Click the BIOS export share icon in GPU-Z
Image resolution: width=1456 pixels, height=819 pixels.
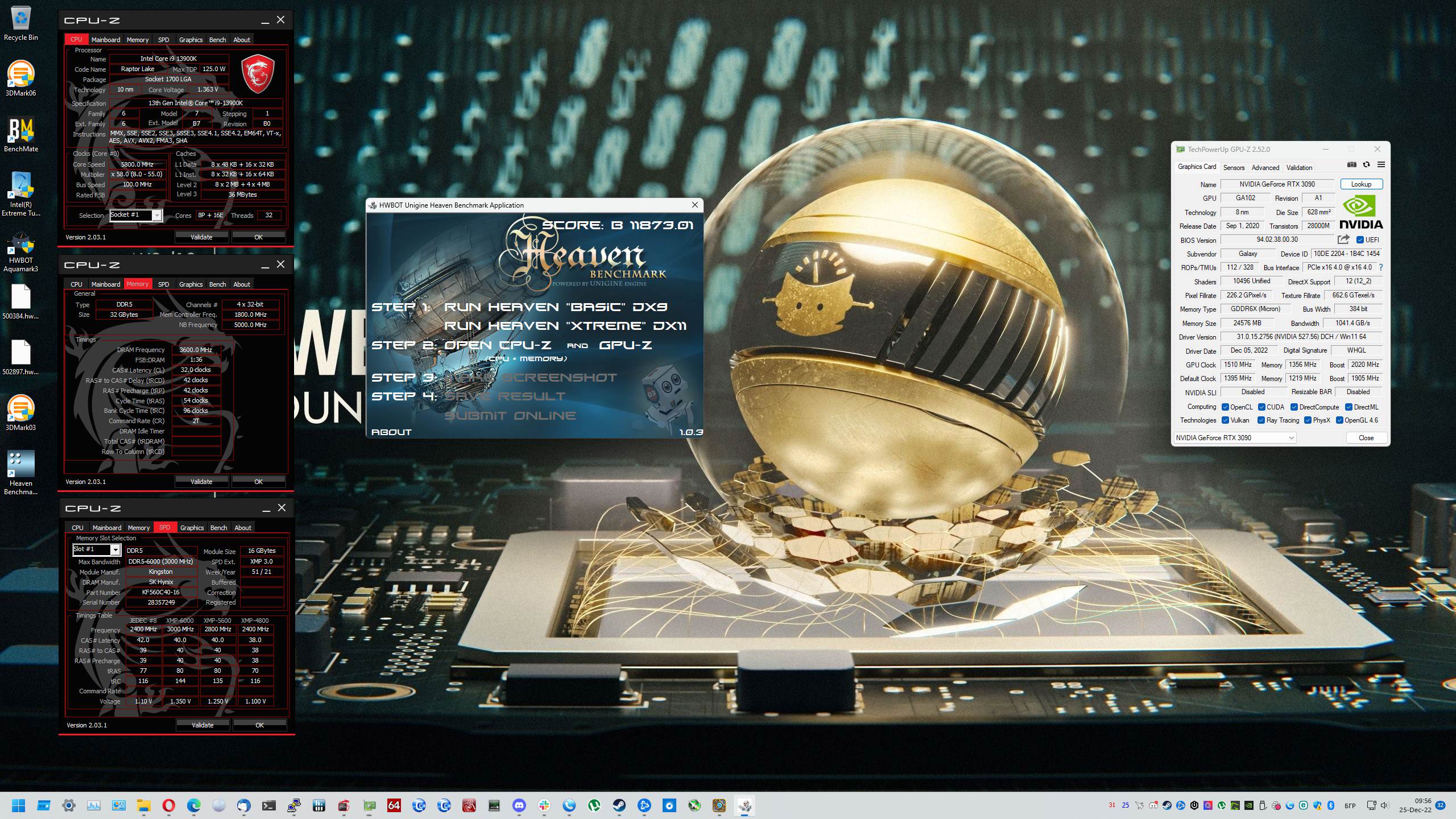tap(1343, 239)
